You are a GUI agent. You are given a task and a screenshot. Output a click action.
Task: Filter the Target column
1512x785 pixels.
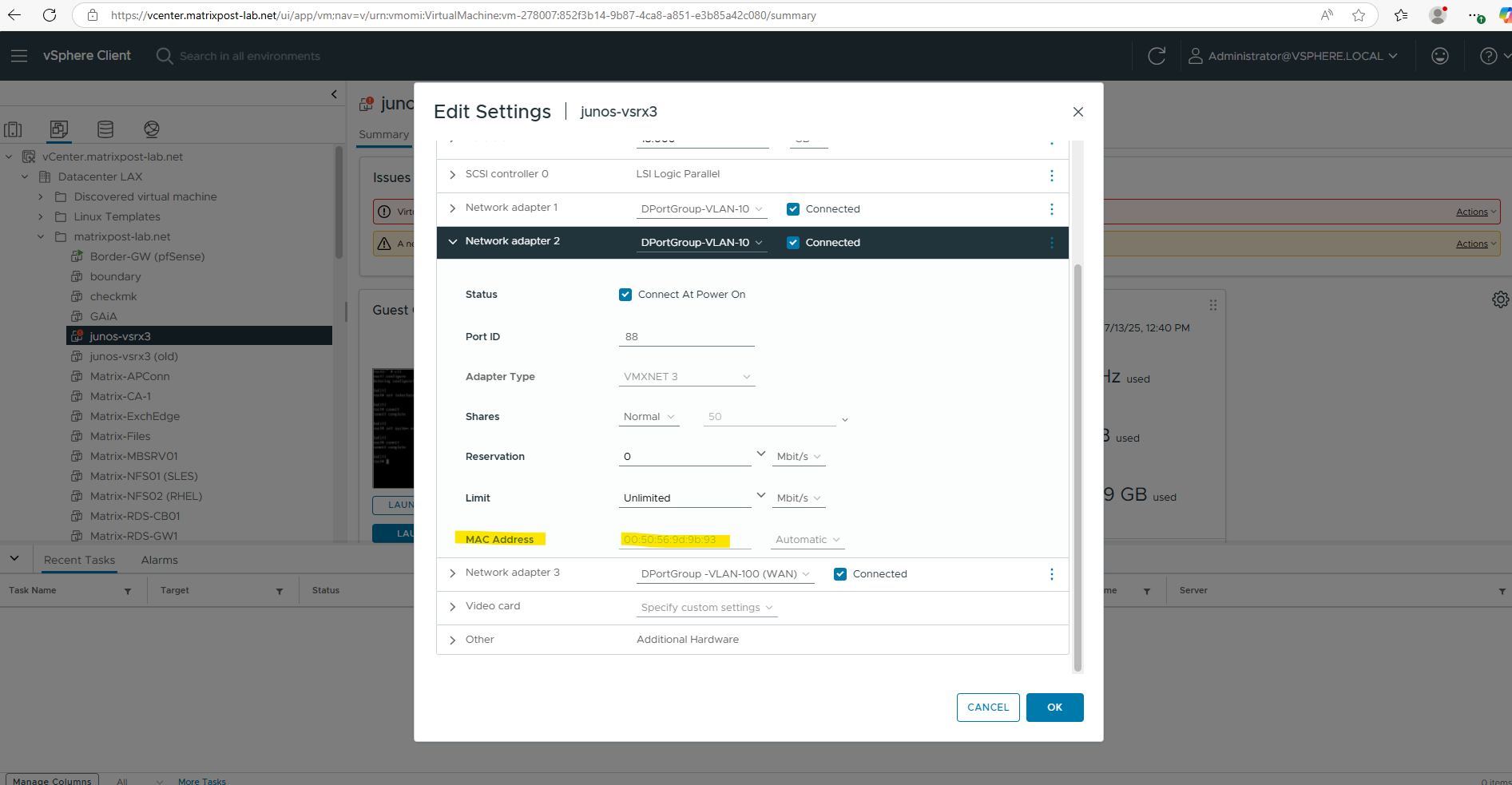coord(280,591)
